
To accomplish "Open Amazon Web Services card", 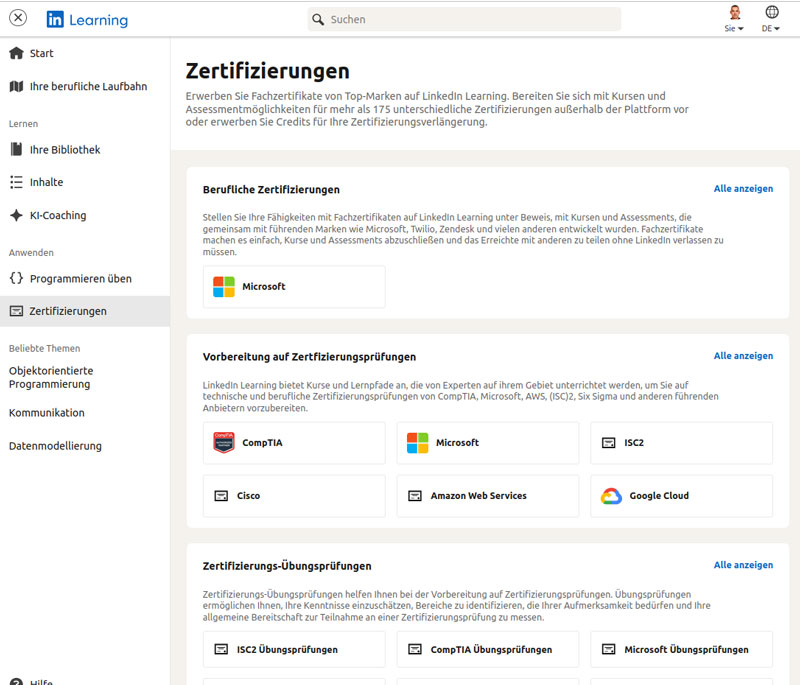I will tap(488, 496).
